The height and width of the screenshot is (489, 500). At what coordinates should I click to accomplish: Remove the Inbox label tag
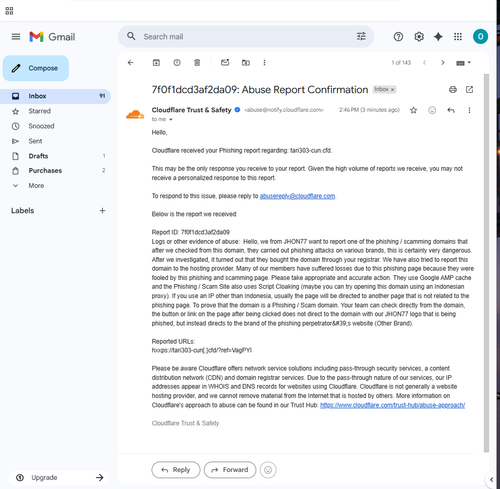pos(393,89)
